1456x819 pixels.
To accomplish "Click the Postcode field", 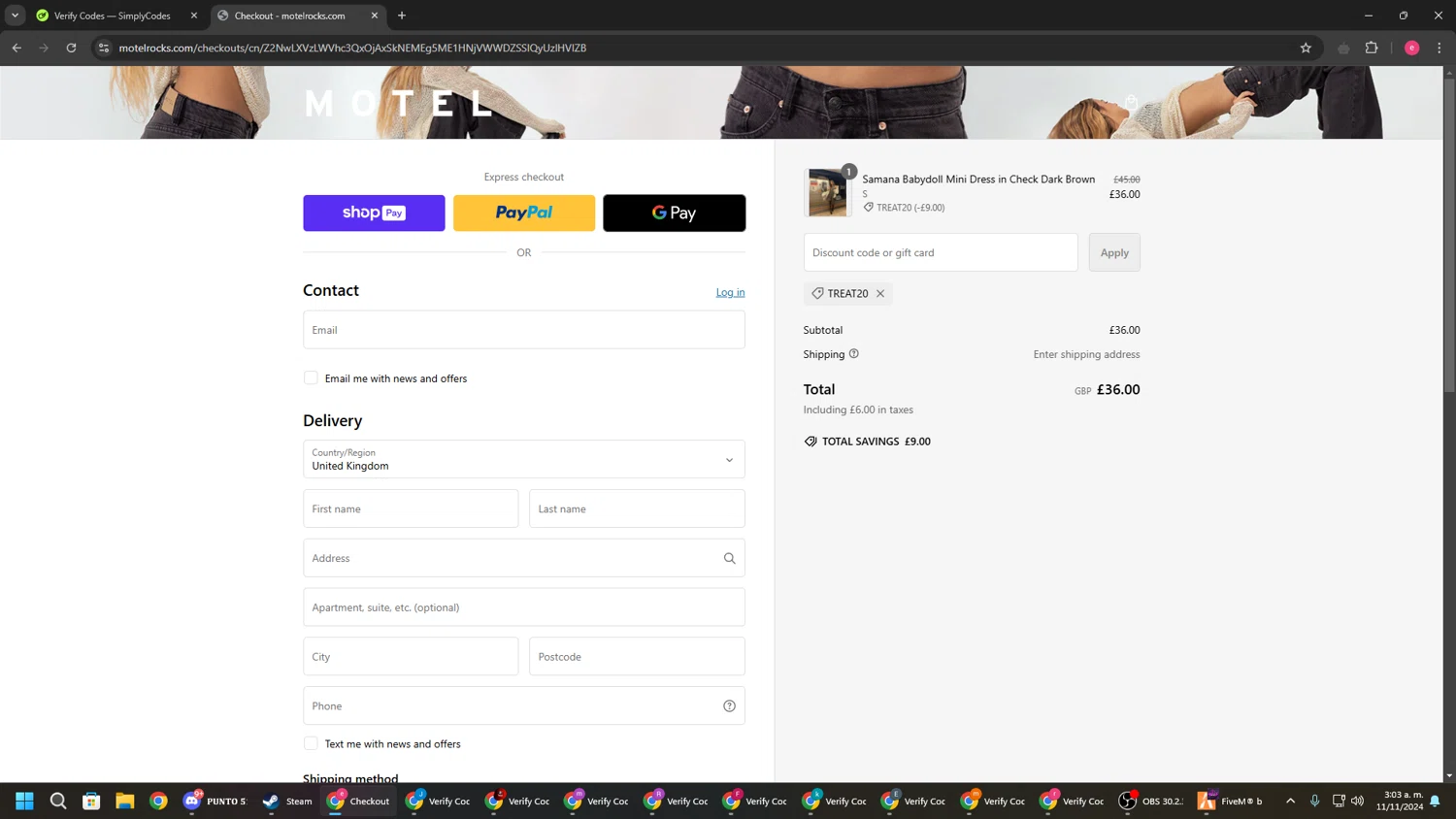I will pos(637,657).
